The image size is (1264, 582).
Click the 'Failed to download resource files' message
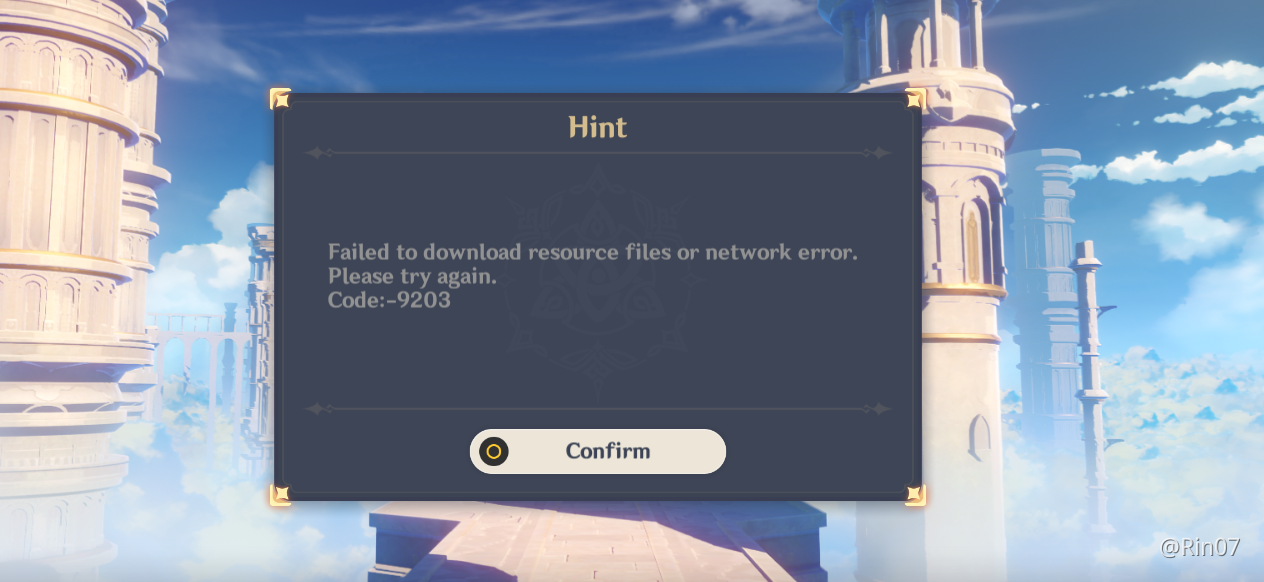(593, 253)
